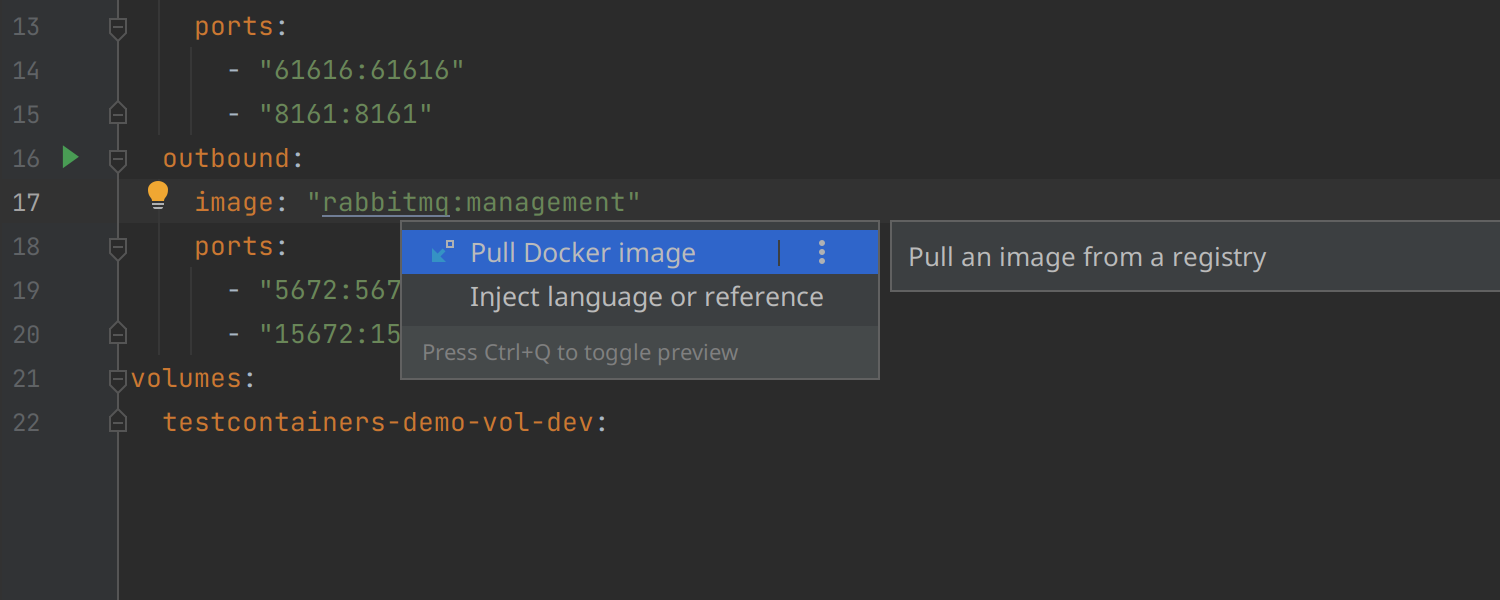Image resolution: width=1500 pixels, height=600 pixels.
Task: Click fold end marker on line 15
Action: coord(118,113)
